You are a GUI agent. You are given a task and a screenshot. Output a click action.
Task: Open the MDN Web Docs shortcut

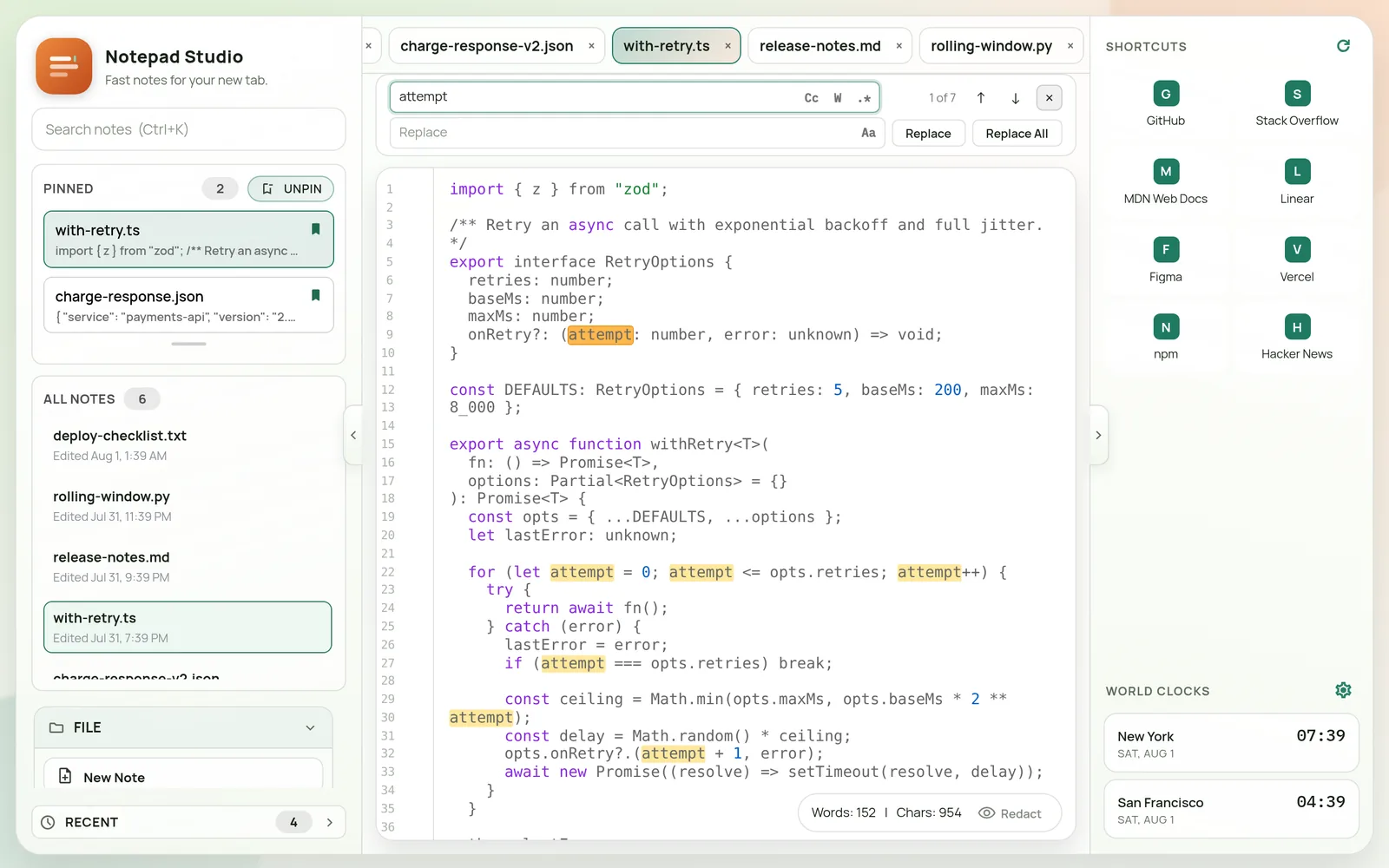[1165, 182]
